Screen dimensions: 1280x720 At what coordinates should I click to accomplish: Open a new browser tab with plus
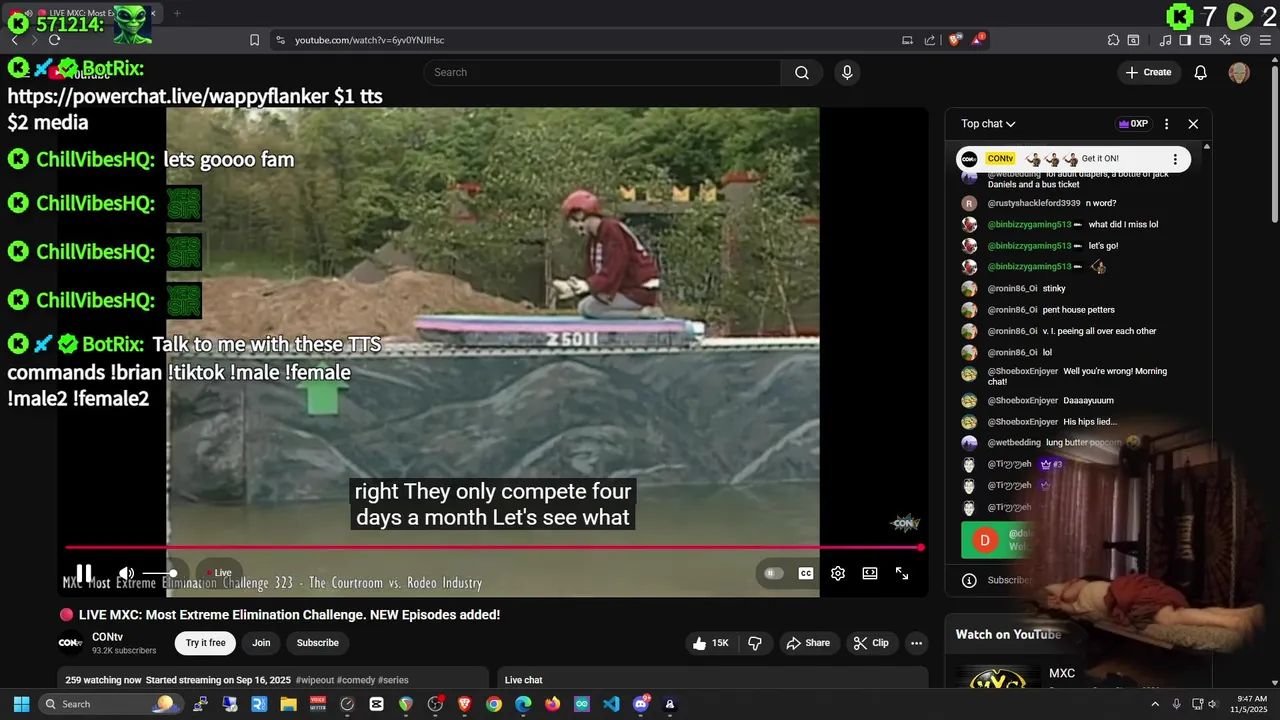tap(177, 13)
